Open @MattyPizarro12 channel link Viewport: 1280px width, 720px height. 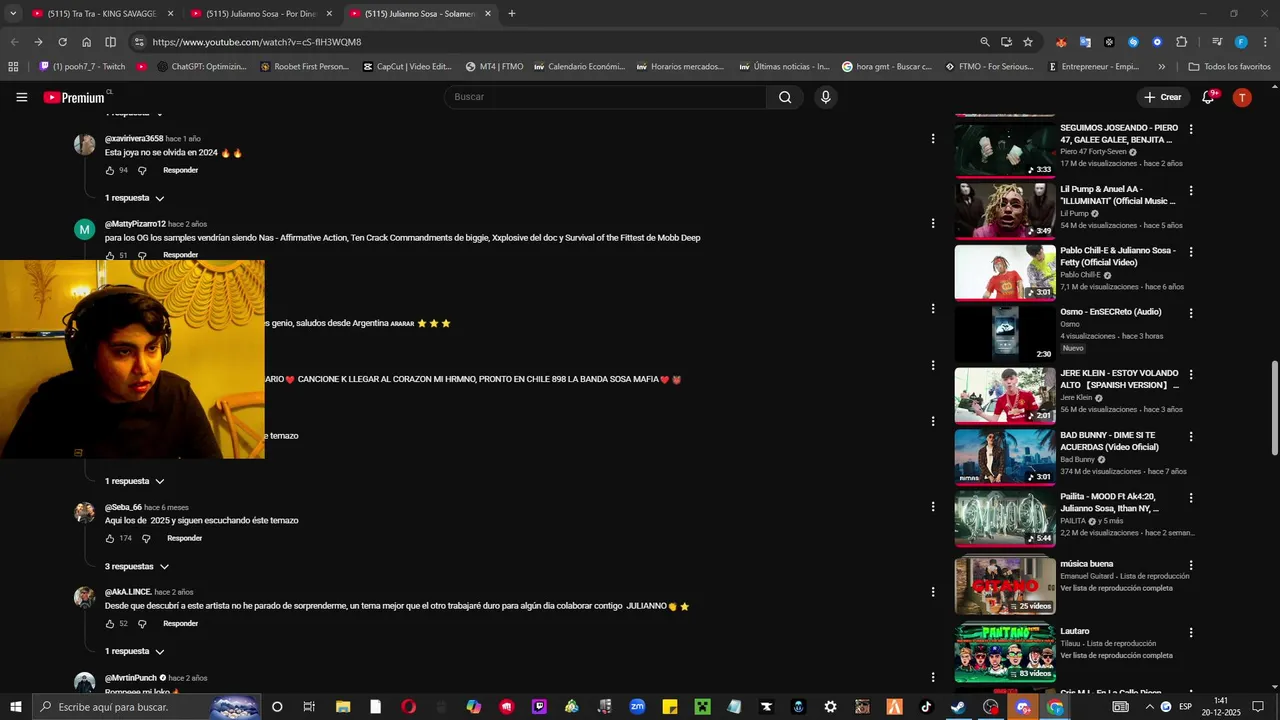coord(135,224)
